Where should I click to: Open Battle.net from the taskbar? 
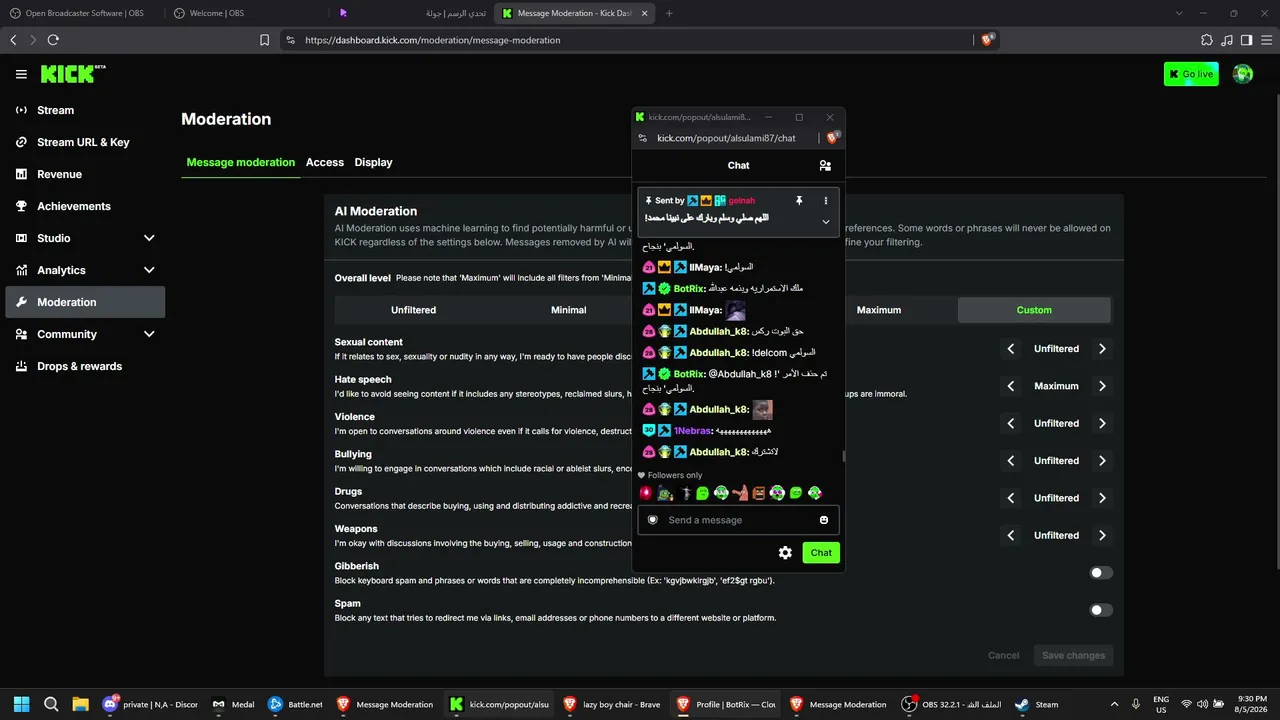pyautogui.click(x=295, y=704)
